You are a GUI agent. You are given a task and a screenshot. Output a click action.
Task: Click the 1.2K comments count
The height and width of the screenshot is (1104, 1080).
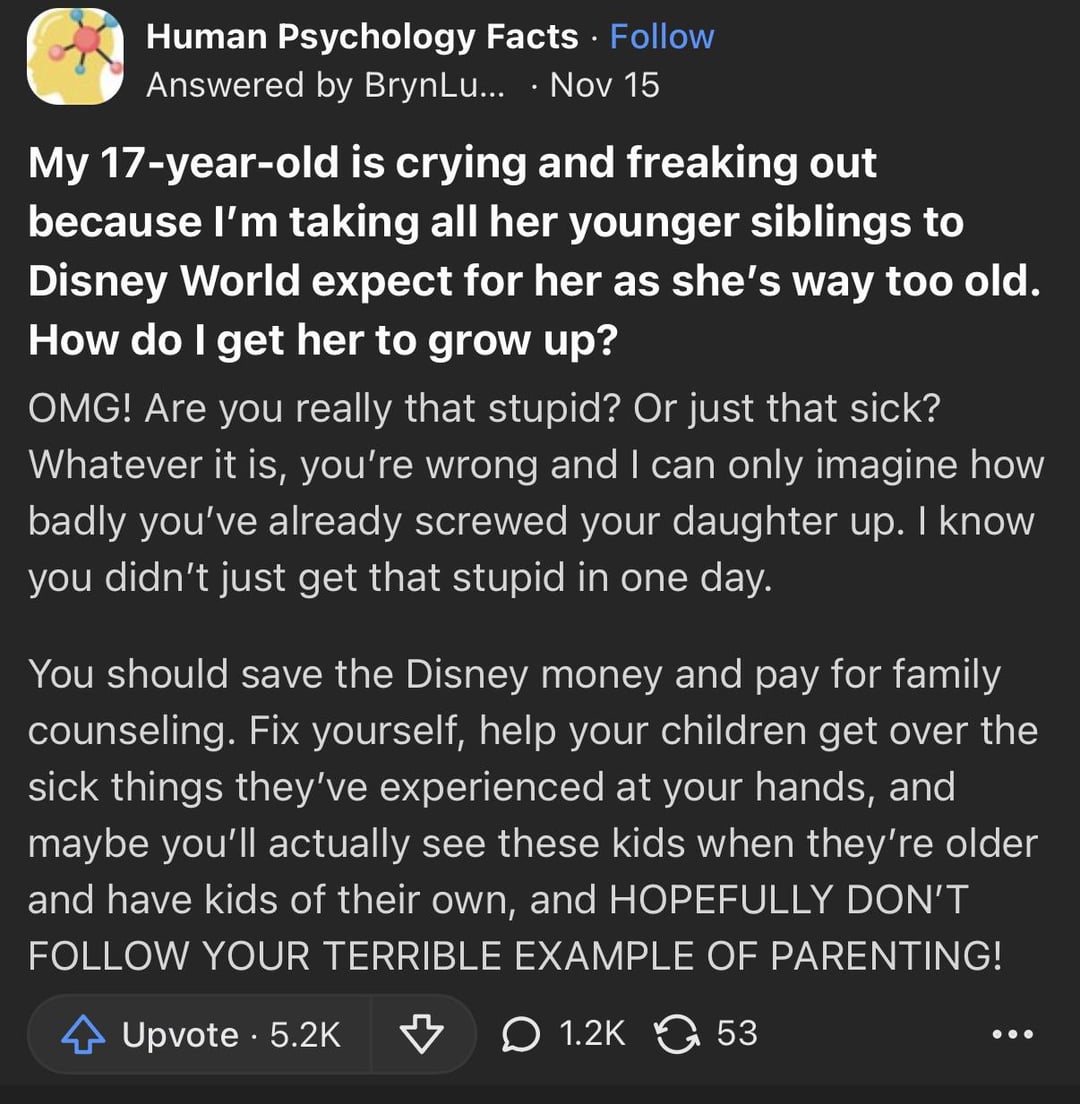[x=592, y=1034]
